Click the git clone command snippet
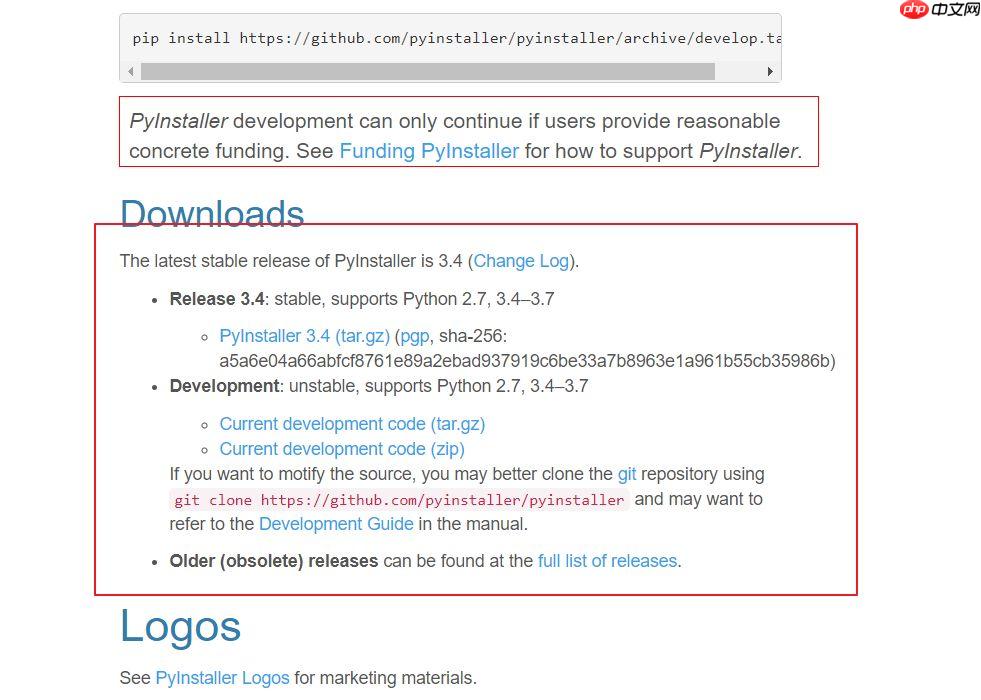 point(399,500)
